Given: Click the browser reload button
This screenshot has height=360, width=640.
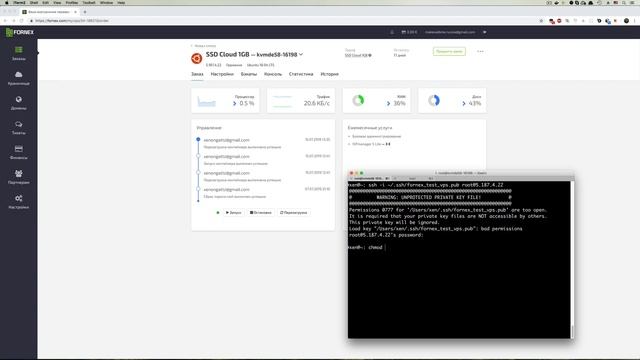Looking at the screenshot, I should tap(21, 20).
